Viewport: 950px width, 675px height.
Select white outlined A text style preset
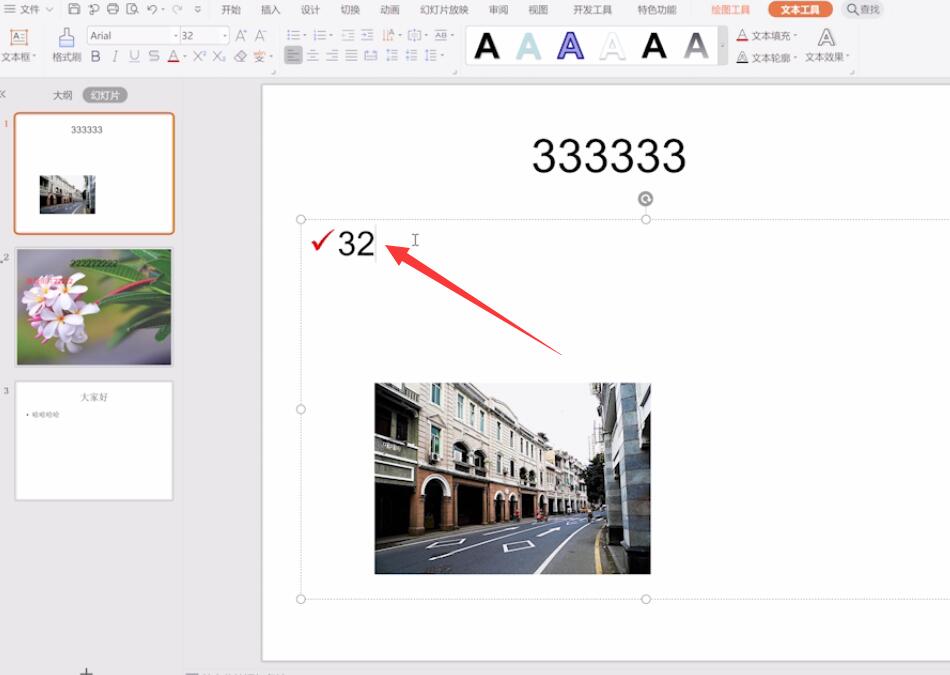tap(612, 46)
